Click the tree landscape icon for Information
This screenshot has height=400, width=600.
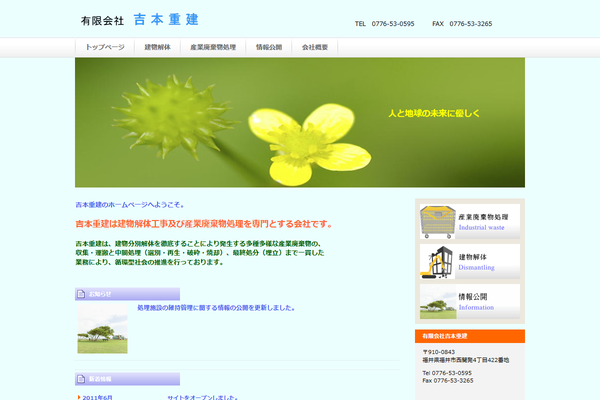coord(438,302)
